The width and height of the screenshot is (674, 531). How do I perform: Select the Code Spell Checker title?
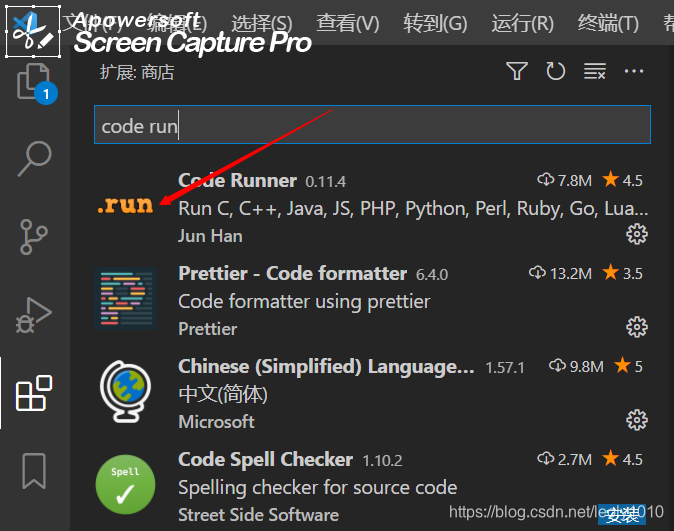click(265, 460)
